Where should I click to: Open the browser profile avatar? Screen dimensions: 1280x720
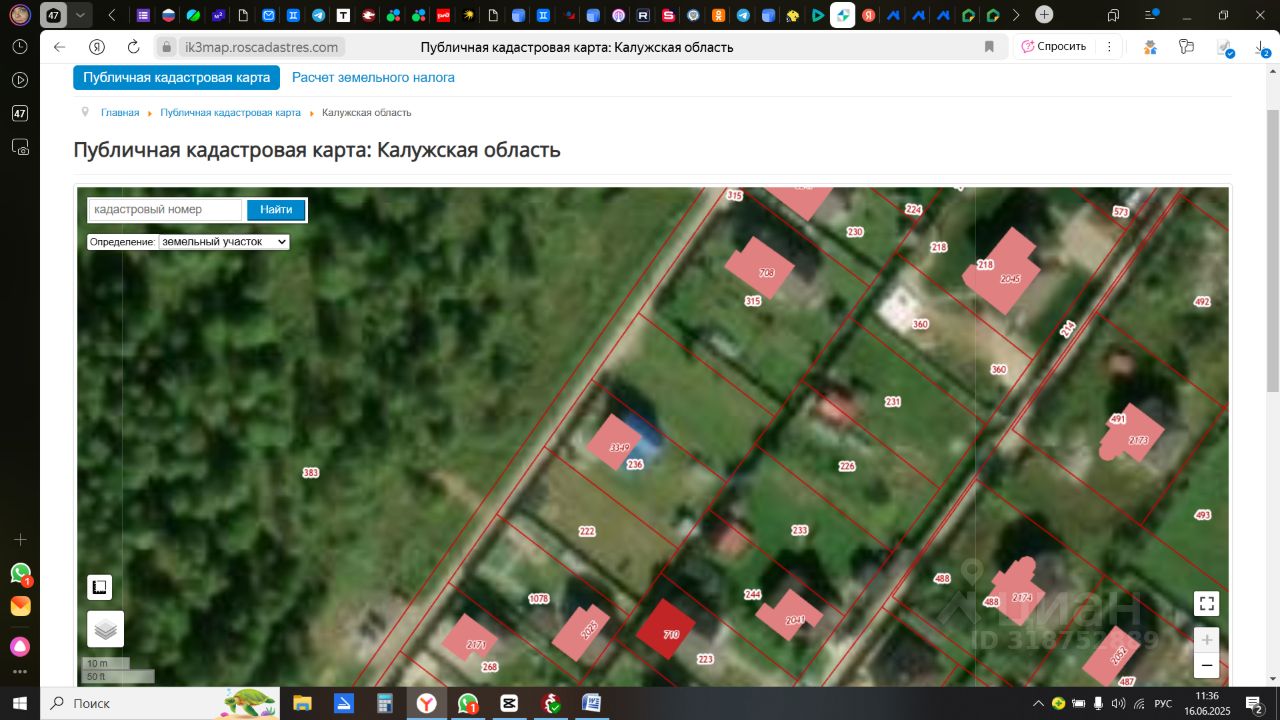tap(20, 15)
